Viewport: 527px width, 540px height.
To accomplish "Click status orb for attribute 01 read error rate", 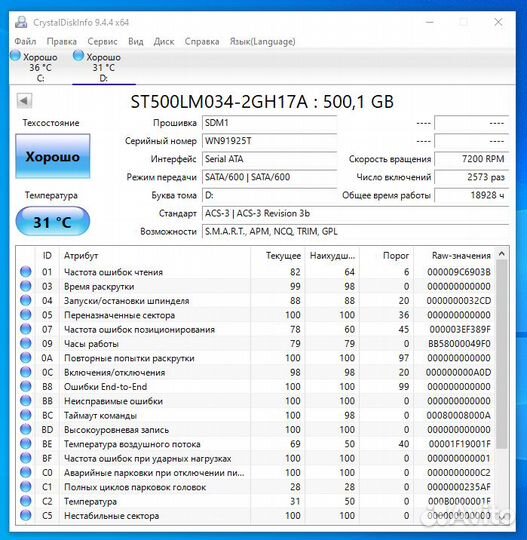I will click(25, 272).
